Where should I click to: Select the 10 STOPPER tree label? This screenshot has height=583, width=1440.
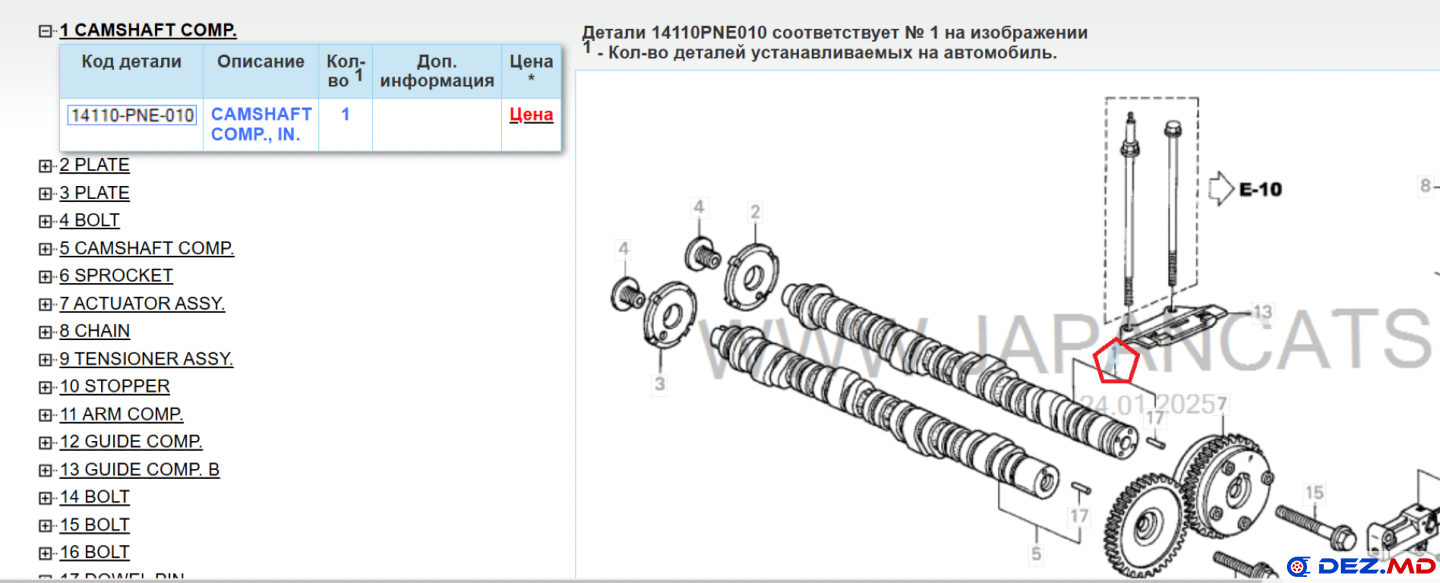pyautogui.click(x=114, y=386)
